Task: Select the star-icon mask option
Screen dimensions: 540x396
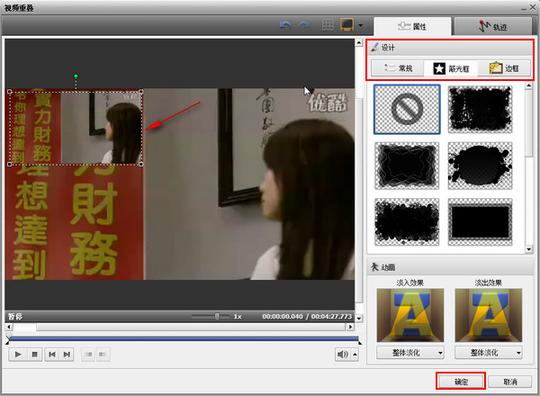Action: point(451,69)
